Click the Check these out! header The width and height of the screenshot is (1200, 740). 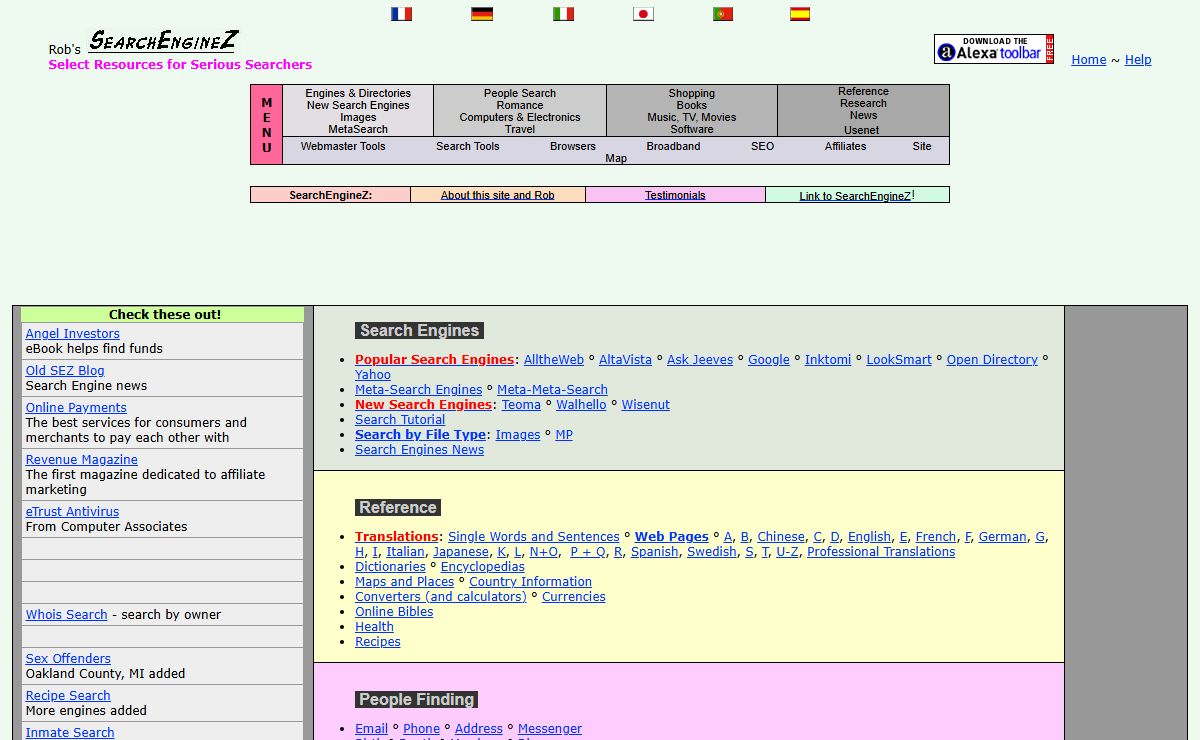point(164,314)
